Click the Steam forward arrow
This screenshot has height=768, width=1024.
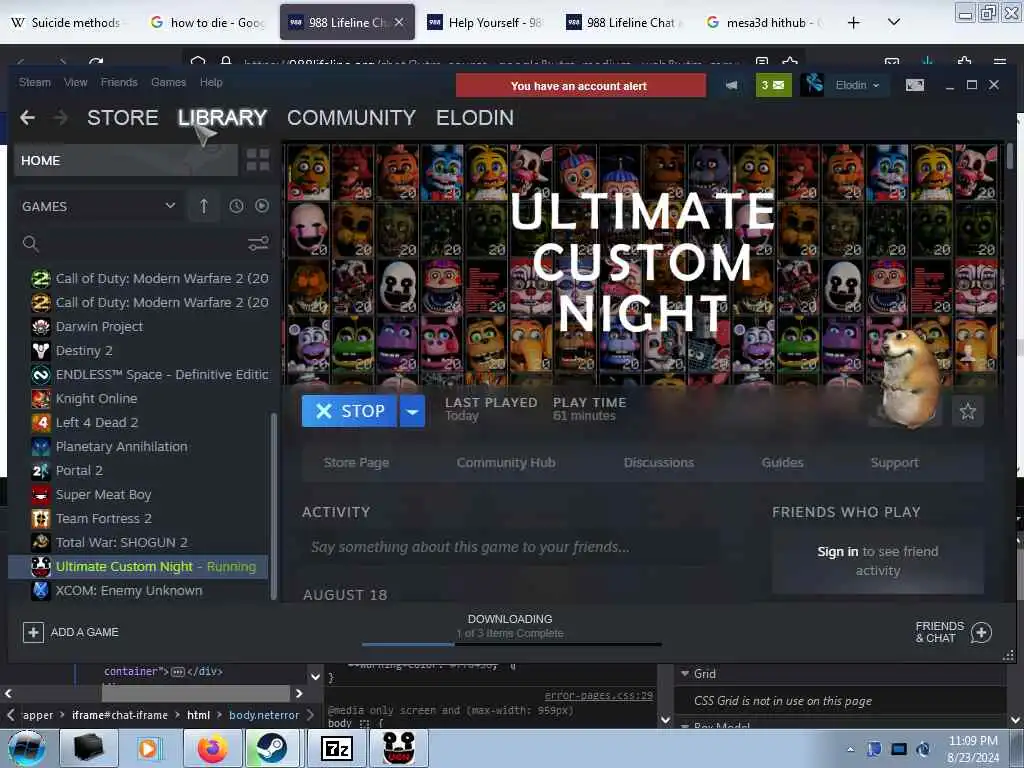[60, 118]
